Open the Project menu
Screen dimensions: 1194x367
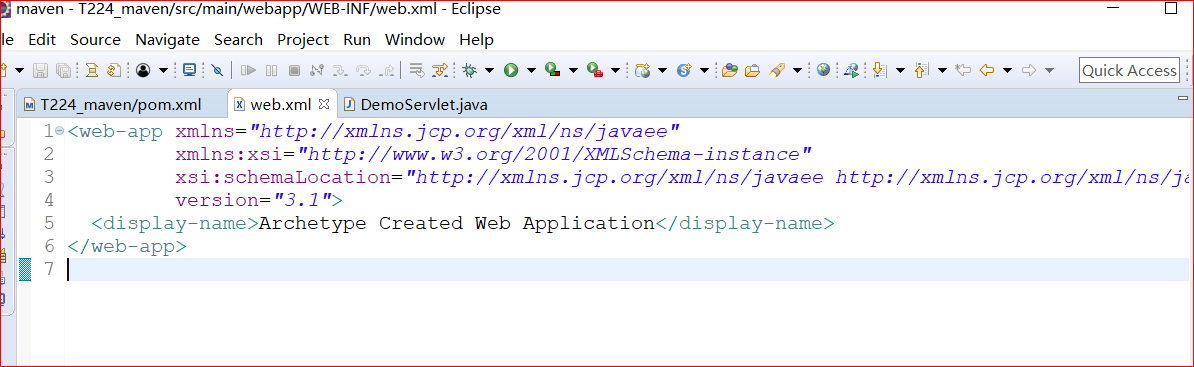(x=303, y=40)
